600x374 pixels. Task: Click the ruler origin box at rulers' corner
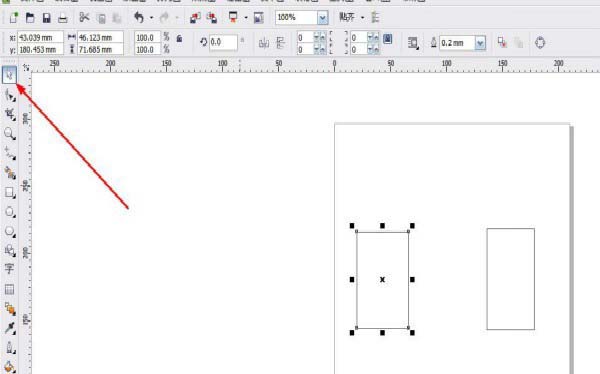point(26,68)
